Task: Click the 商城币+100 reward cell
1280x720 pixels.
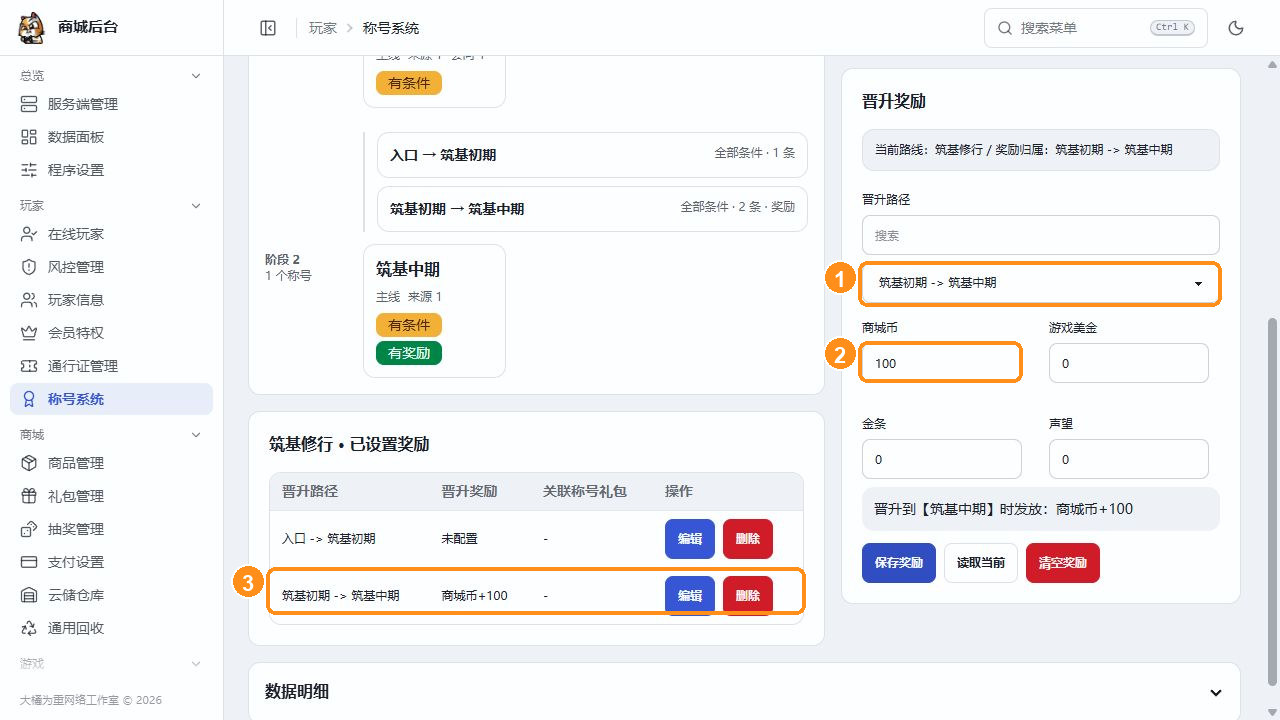Action: (x=474, y=595)
